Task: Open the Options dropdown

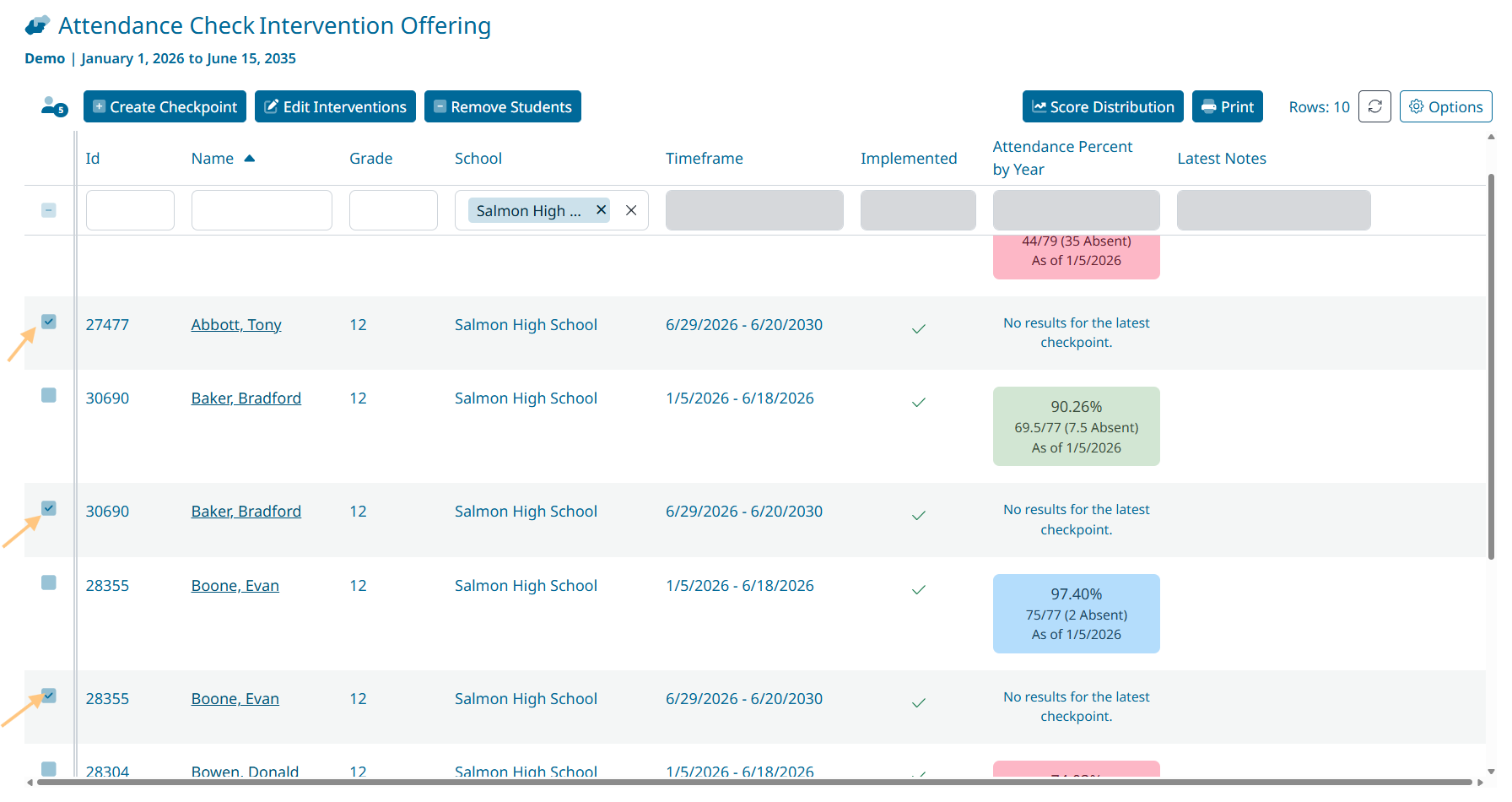Action: (x=1445, y=107)
